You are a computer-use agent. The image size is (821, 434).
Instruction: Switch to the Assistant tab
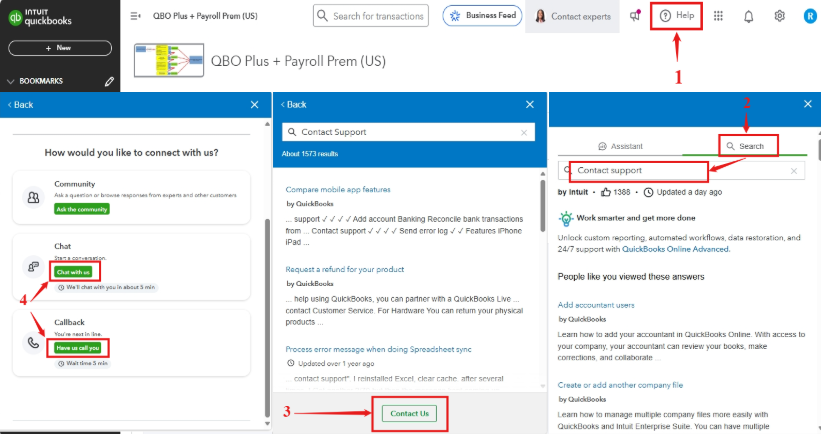click(x=620, y=147)
